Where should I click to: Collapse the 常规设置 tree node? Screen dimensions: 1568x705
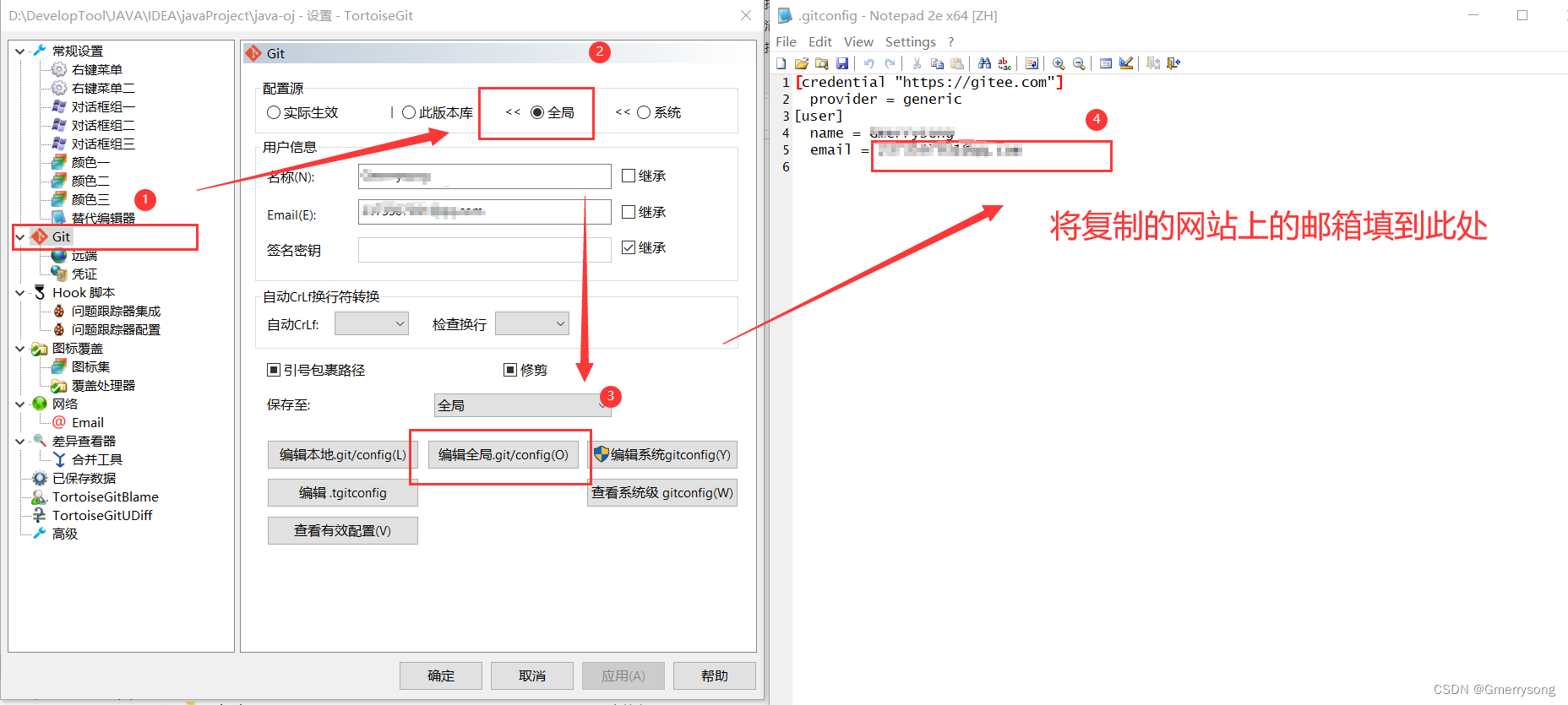[20, 51]
